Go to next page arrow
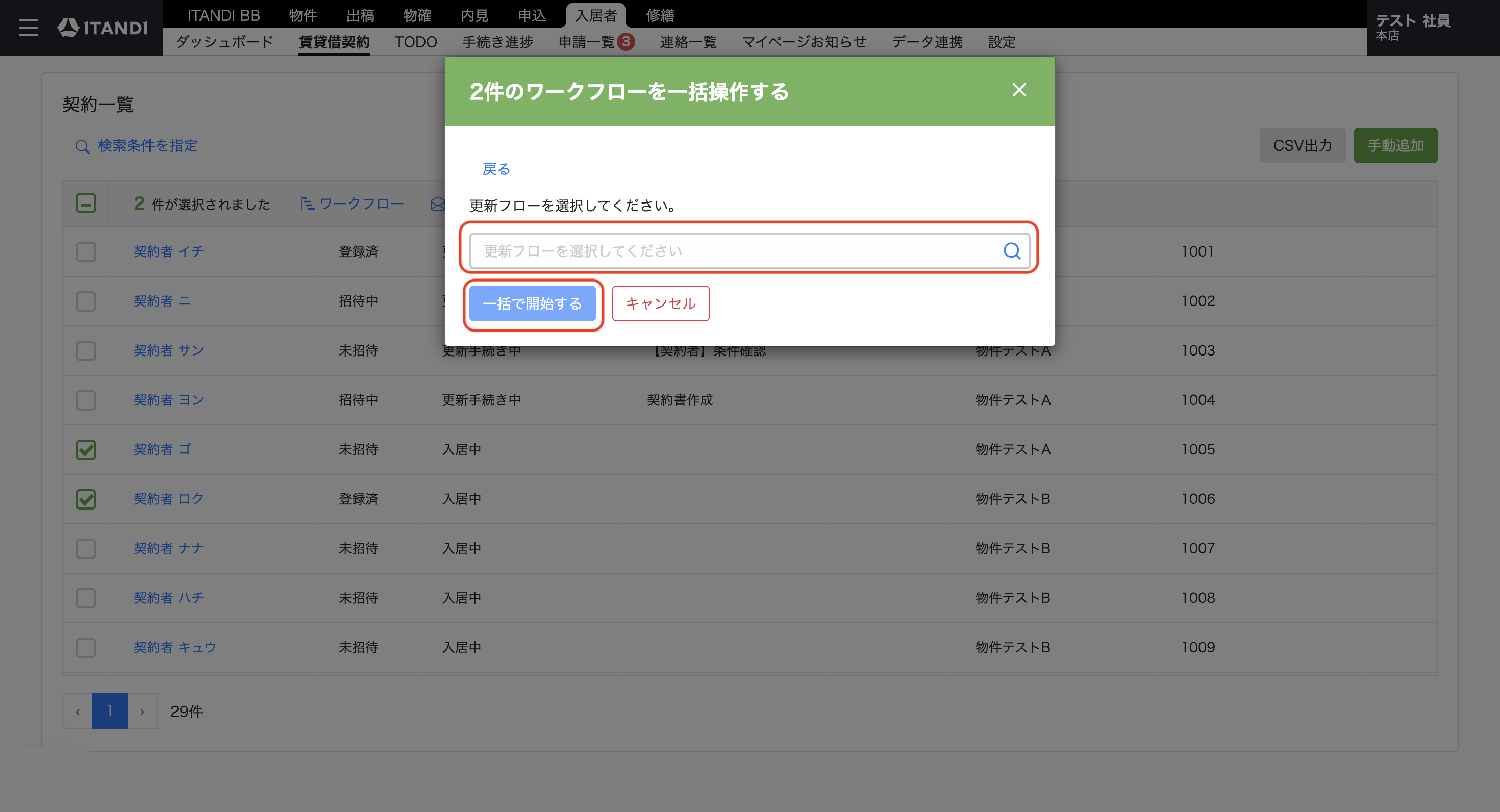This screenshot has height=812, width=1500. tap(142, 711)
